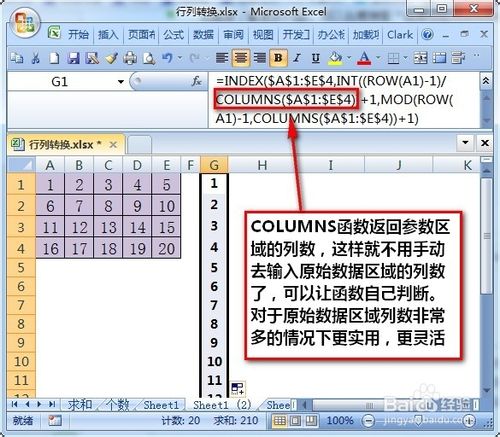Collapse the formula bar chevron
Screen dimensions: 500x437
pyautogui.click(x=486, y=81)
